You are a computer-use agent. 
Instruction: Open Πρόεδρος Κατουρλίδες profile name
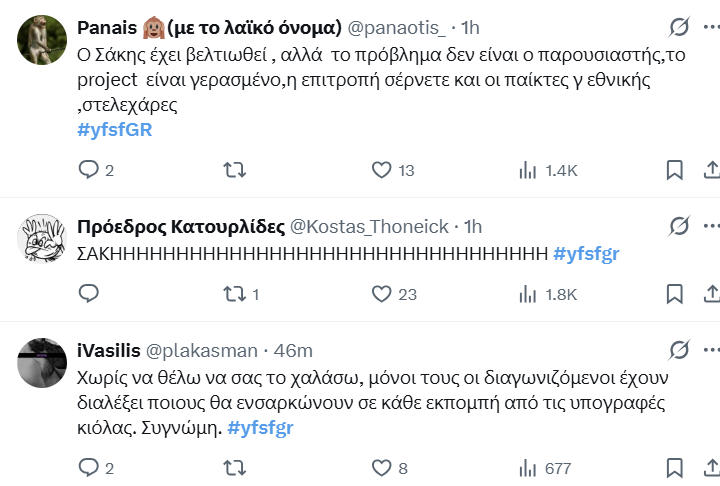click(x=180, y=227)
